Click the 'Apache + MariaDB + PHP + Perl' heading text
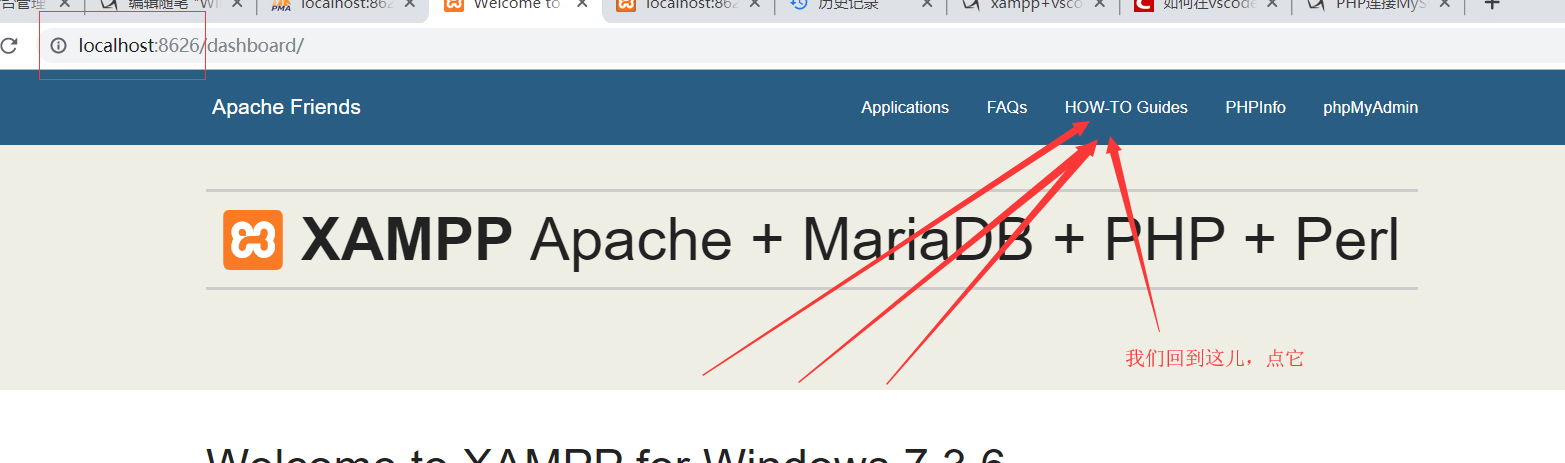The width and height of the screenshot is (1565, 463). point(964,240)
